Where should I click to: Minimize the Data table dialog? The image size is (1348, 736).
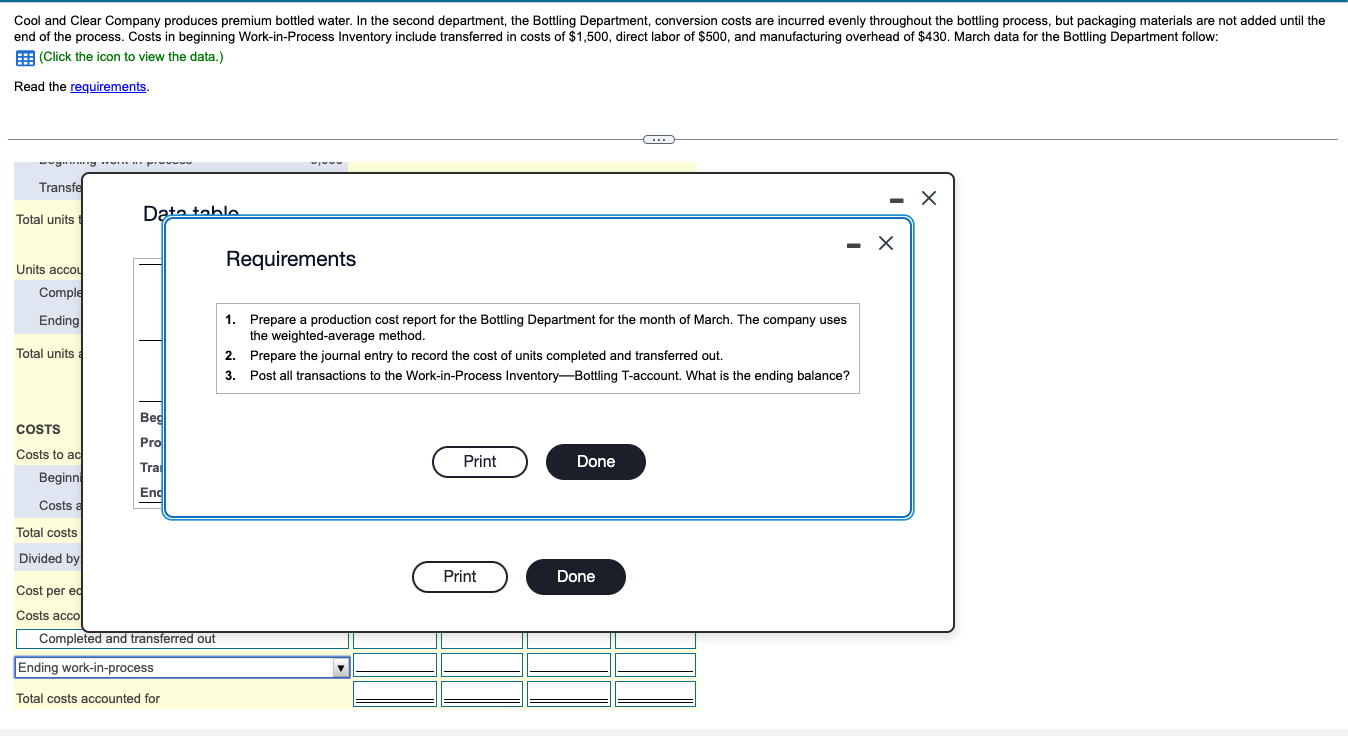tap(895, 198)
